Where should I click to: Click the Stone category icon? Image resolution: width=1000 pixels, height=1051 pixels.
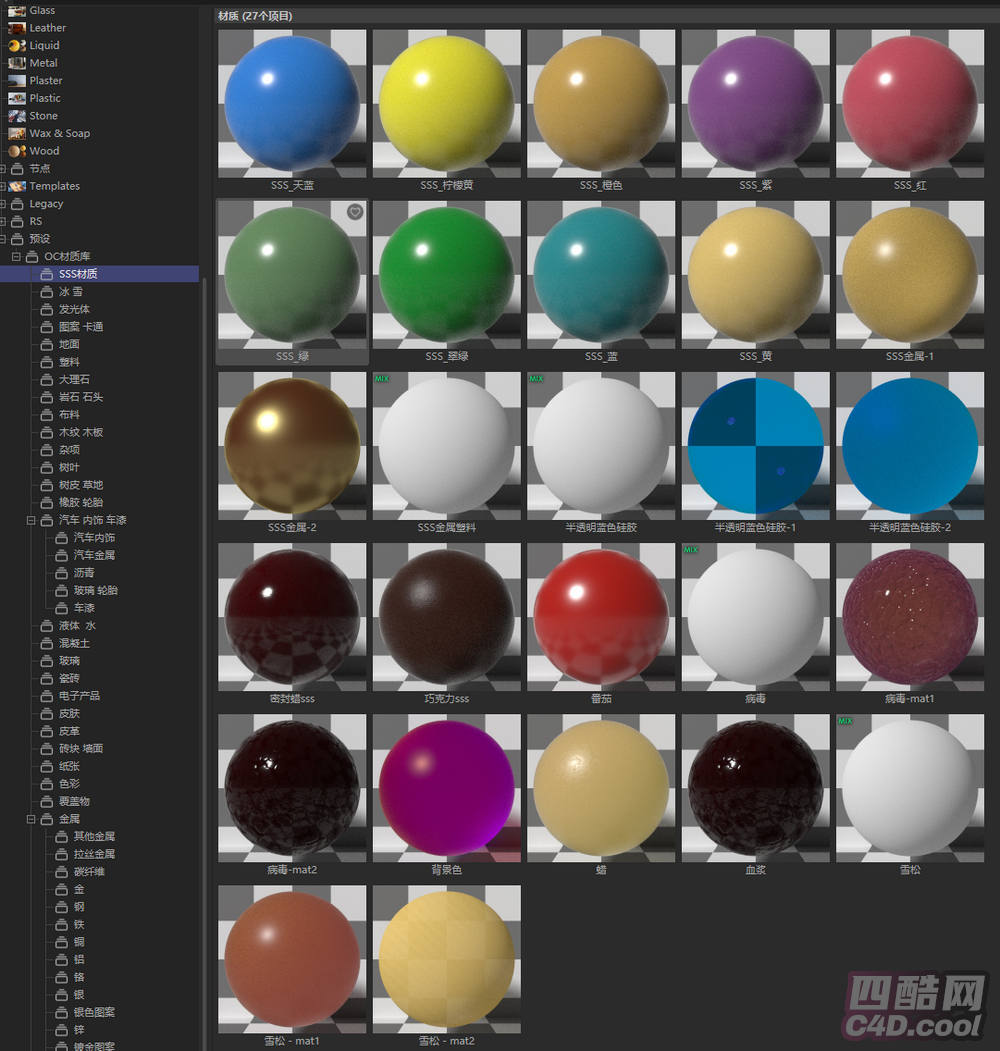pyautogui.click(x=16, y=116)
